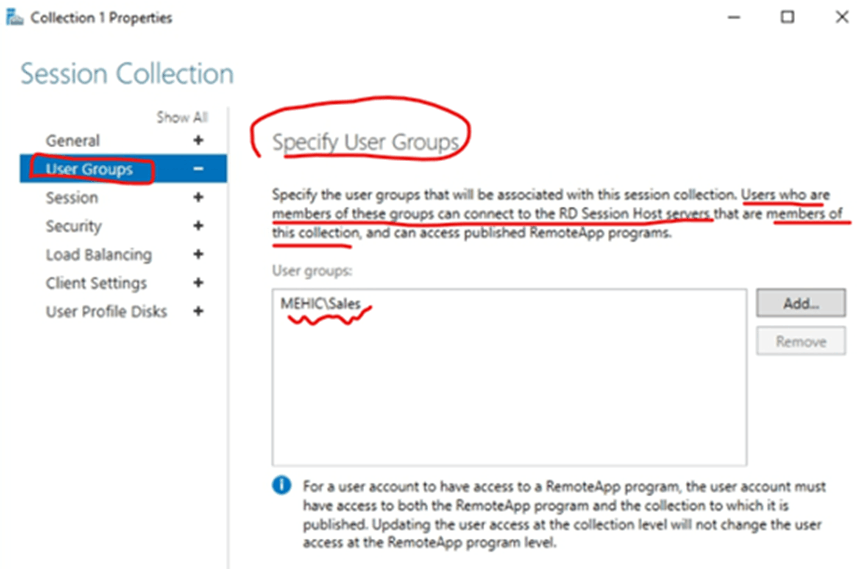Select MEHIC\Sales in the user groups list
The height and width of the screenshot is (569, 863).
[x=321, y=304]
